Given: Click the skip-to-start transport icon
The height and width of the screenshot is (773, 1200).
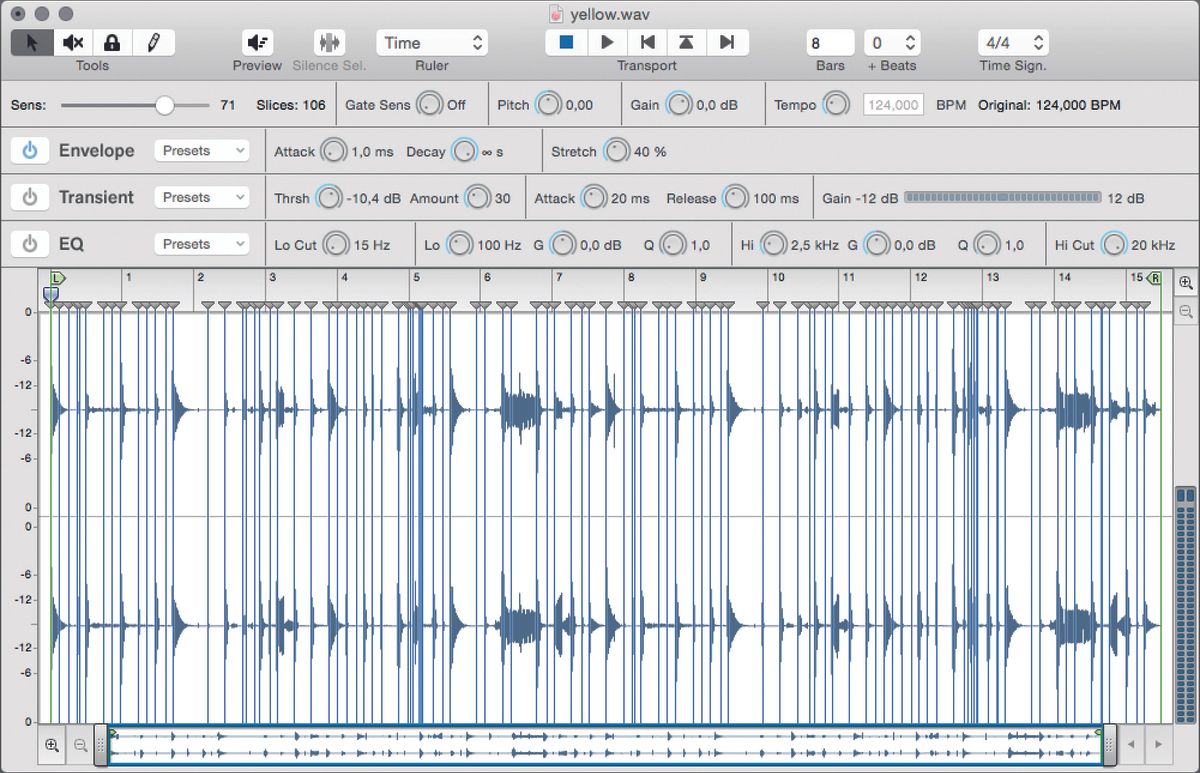Looking at the screenshot, I should (647, 42).
